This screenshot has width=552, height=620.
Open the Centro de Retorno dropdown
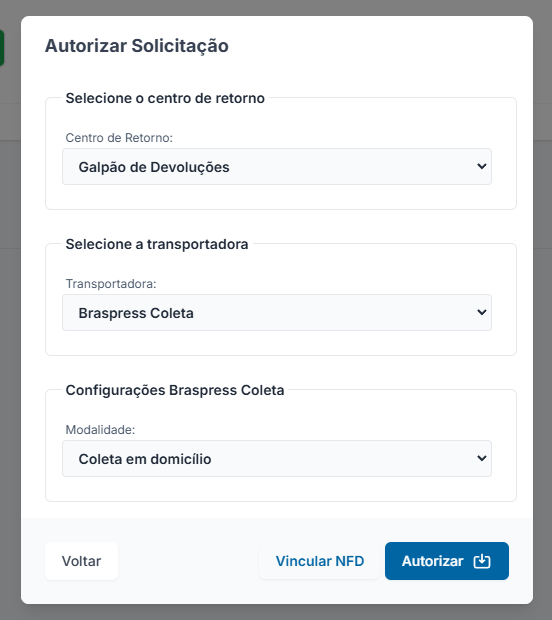pos(277,166)
